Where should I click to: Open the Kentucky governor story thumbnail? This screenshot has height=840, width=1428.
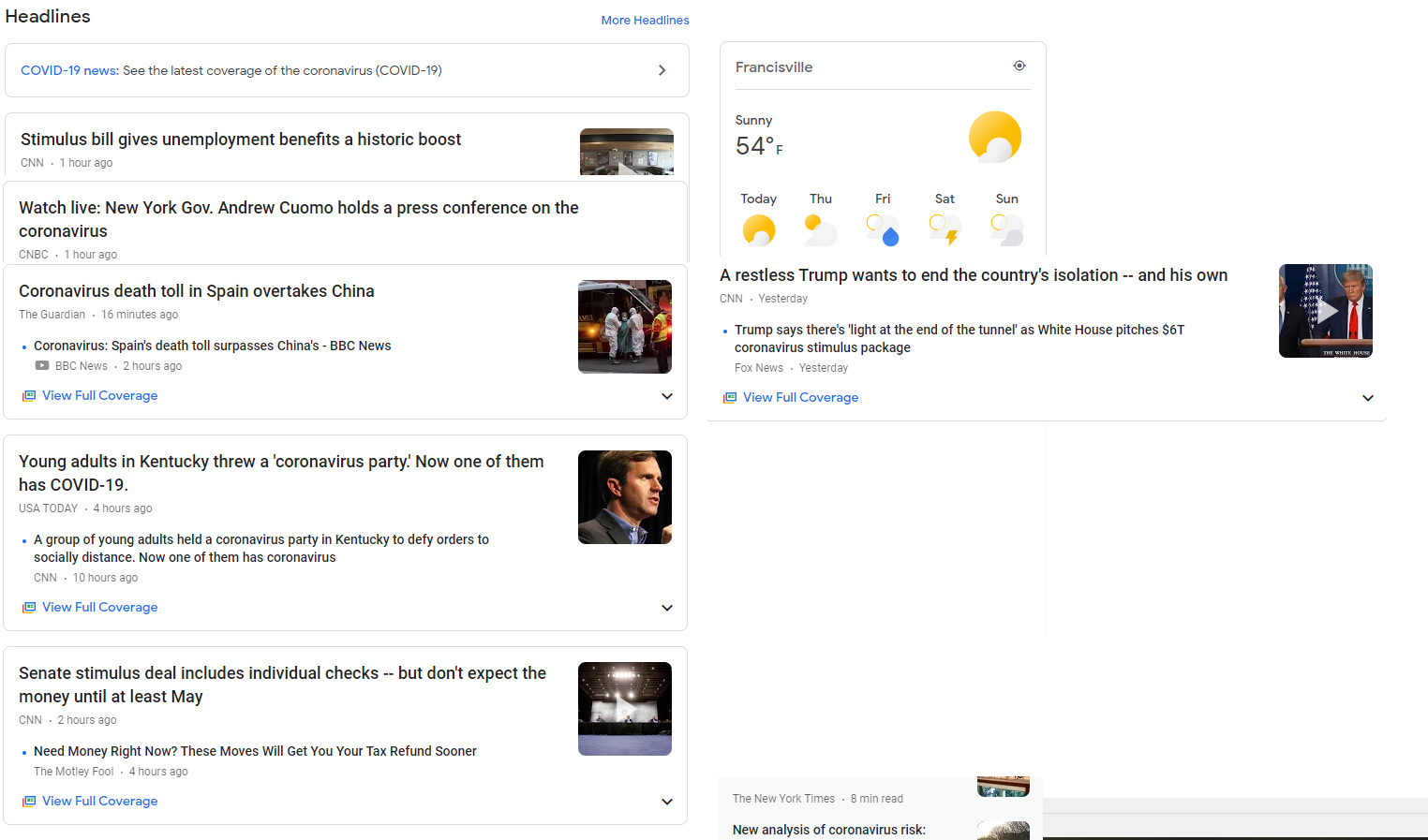coord(625,497)
